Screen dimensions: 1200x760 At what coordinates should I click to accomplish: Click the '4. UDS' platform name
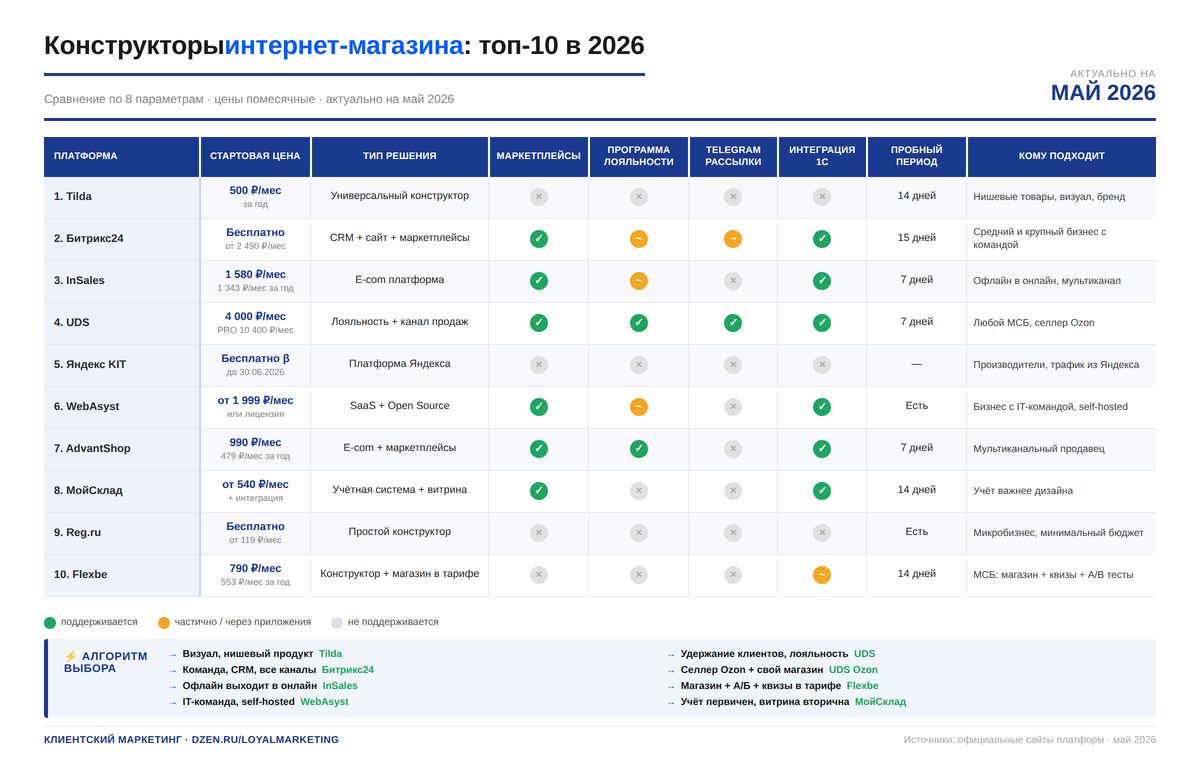(x=72, y=323)
